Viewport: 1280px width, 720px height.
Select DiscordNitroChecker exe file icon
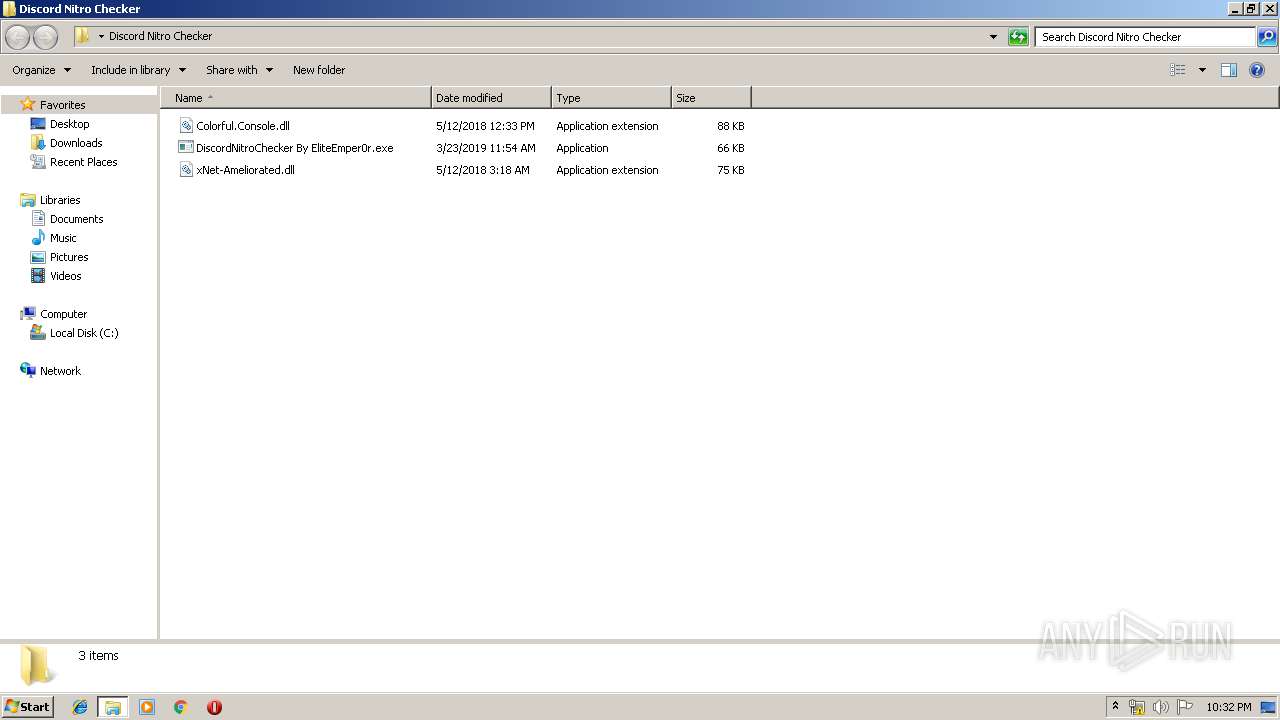pyautogui.click(x=186, y=148)
